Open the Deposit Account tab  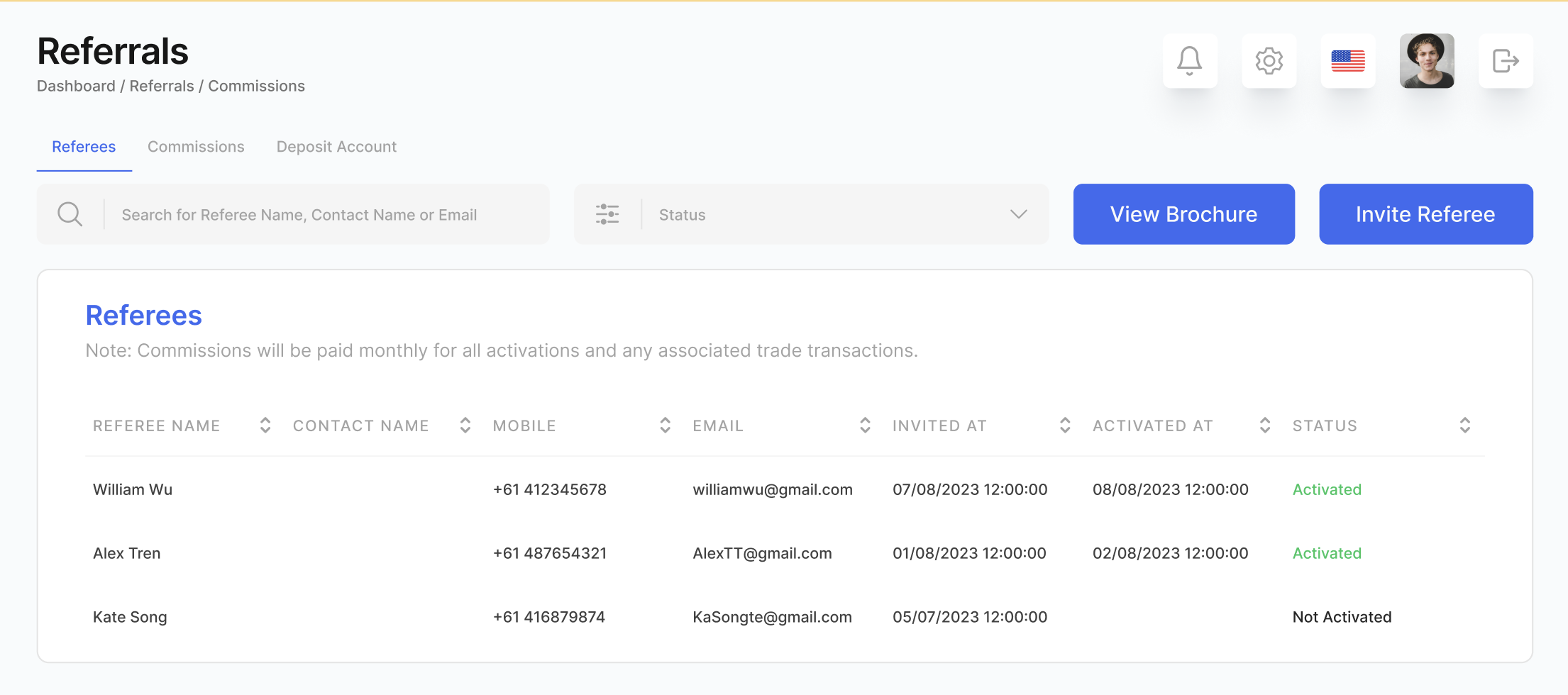point(336,147)
